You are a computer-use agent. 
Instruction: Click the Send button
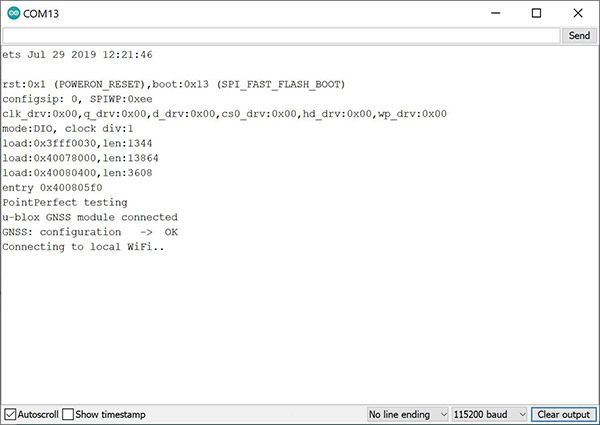point(579,36)
